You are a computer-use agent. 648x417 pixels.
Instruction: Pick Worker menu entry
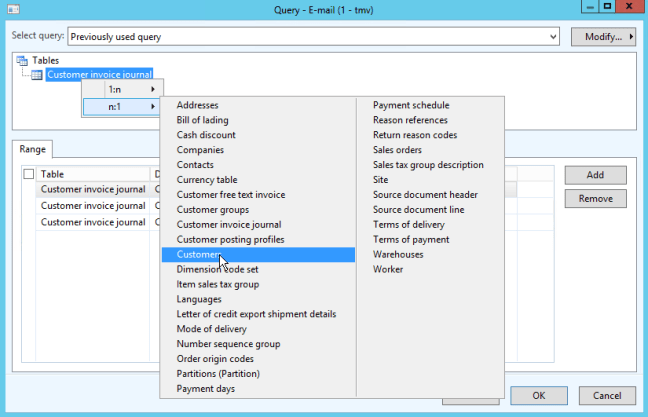388,269
